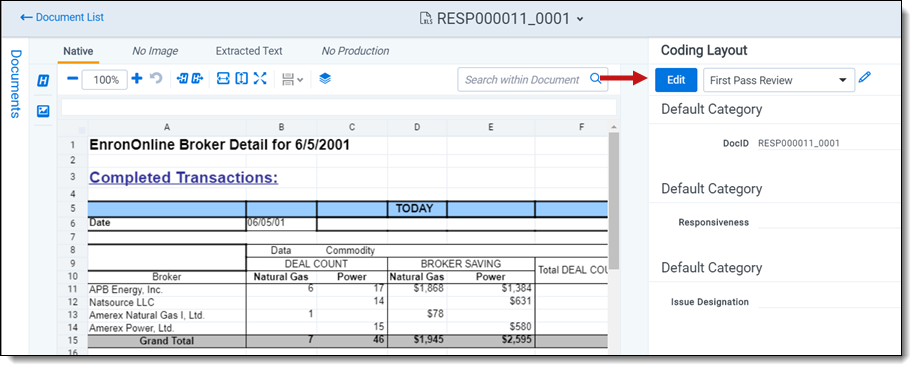Click the $78 cell
Viewport: 917px width, 371px height.
(x=417, y=314)
